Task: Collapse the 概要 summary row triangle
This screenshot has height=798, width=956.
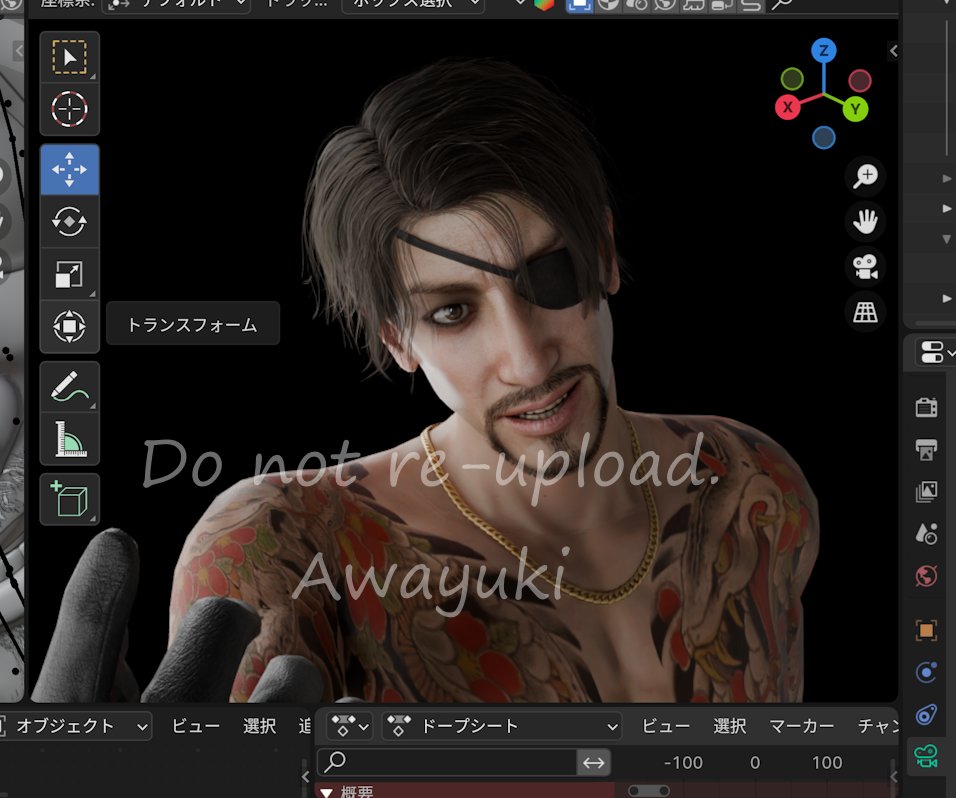Action: 326,792
